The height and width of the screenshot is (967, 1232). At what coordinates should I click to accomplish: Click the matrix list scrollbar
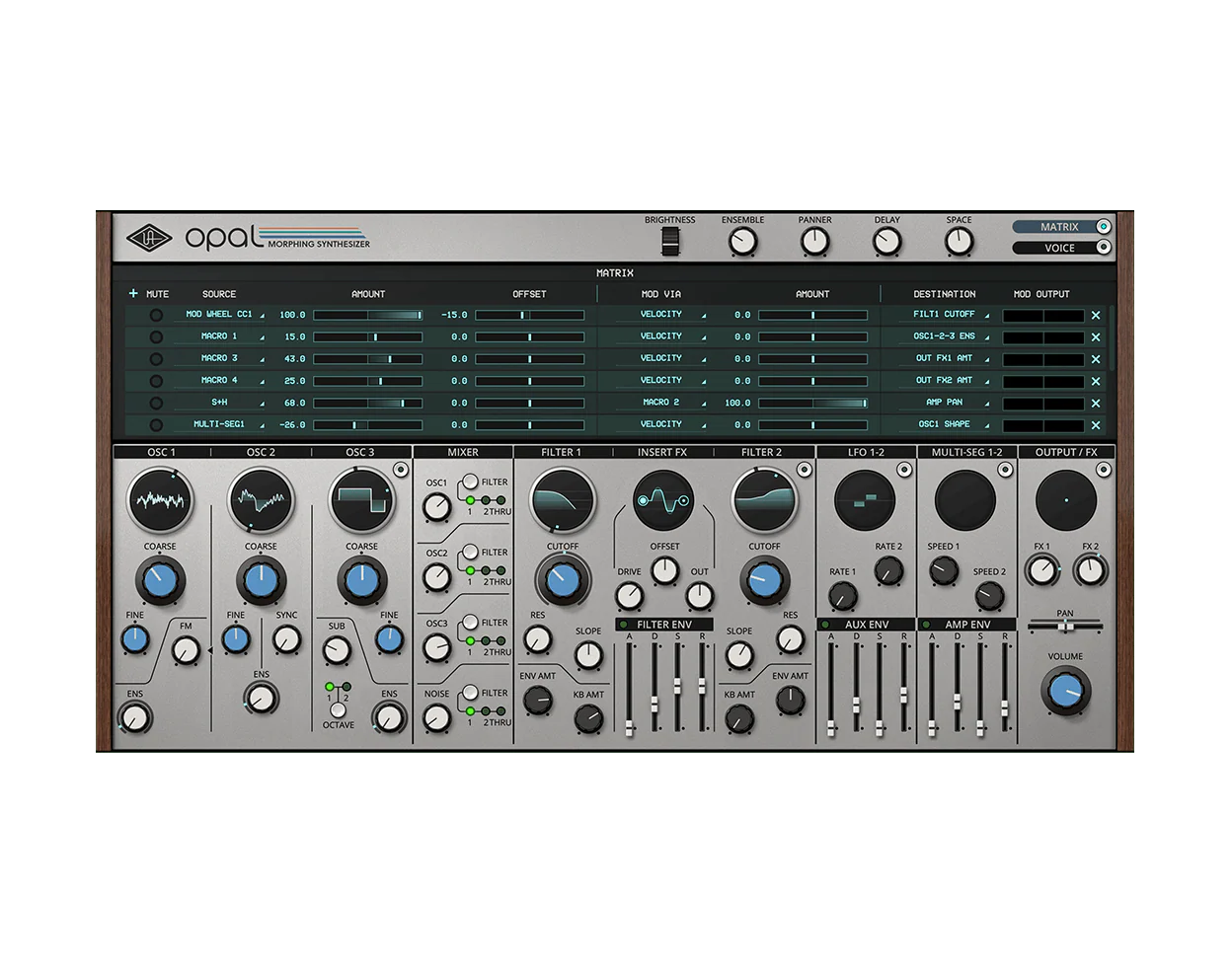click(1111, 335)
